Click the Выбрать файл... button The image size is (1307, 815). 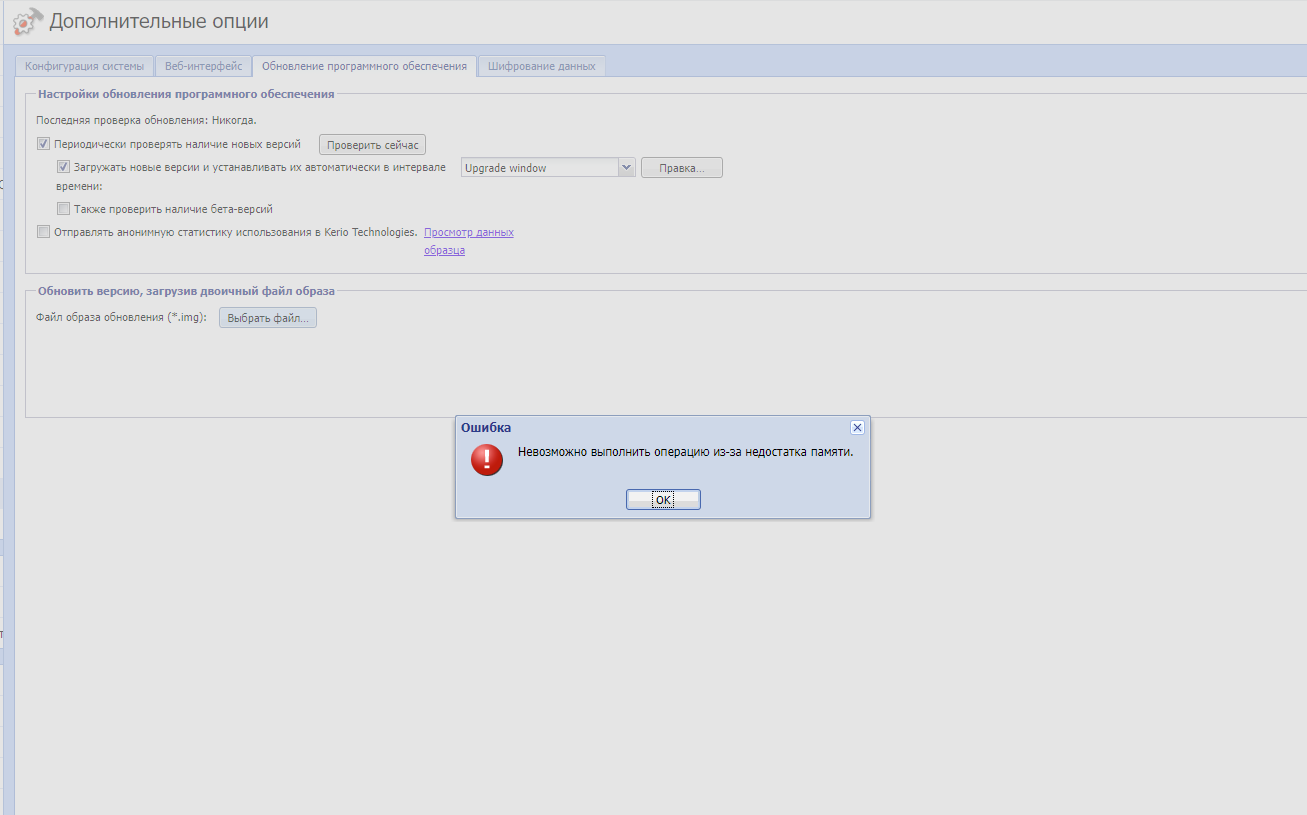(268, 318)
